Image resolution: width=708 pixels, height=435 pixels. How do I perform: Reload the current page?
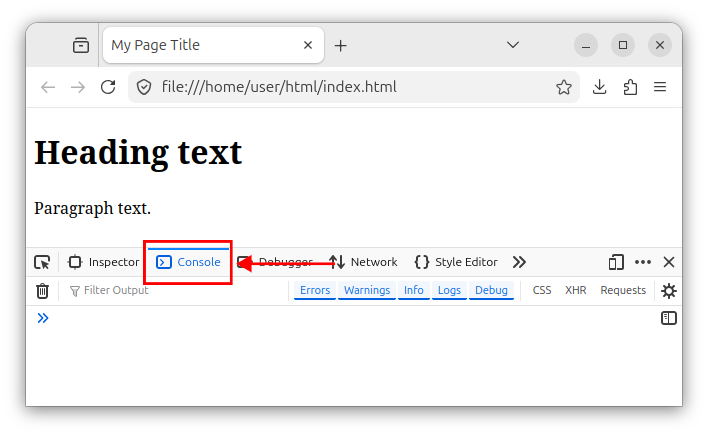point(108,87)
